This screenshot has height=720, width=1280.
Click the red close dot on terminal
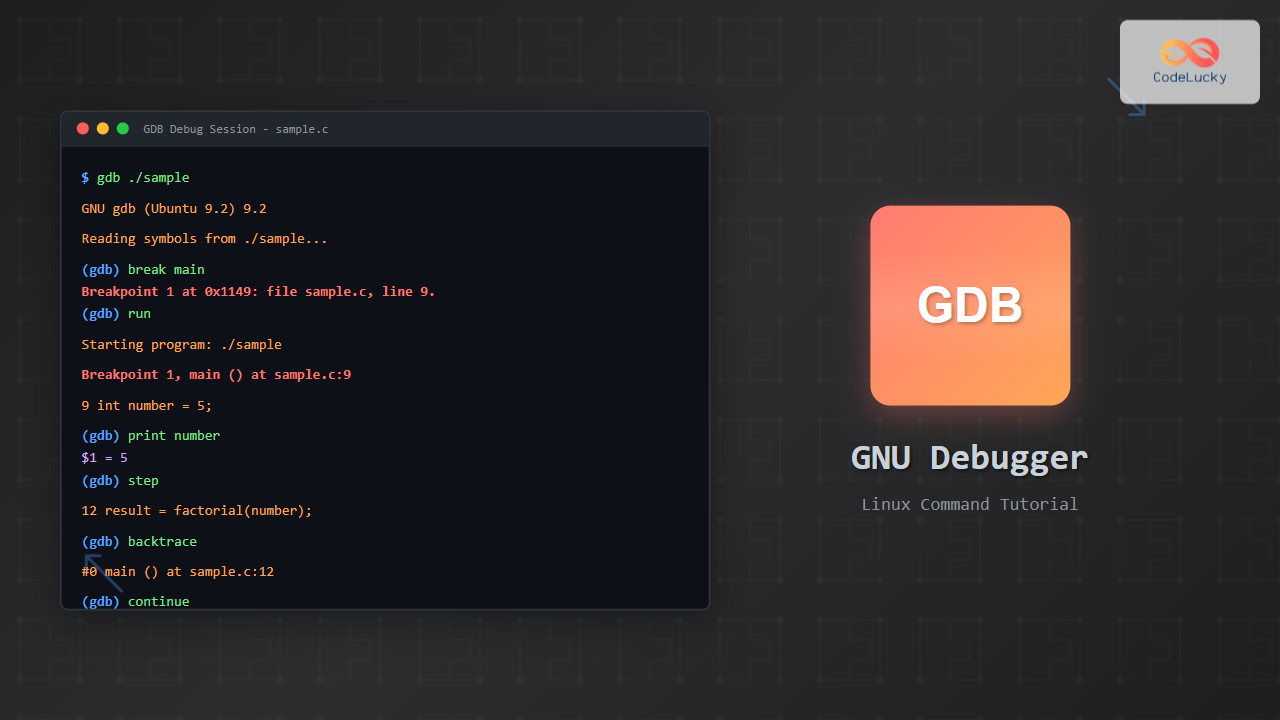tap(83, 129)
